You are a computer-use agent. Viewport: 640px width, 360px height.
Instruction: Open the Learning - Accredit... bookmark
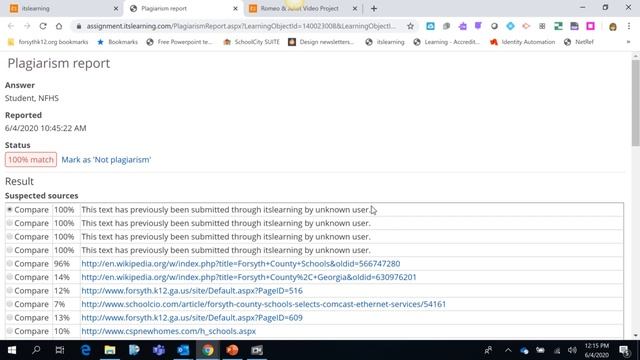point(447,42)
